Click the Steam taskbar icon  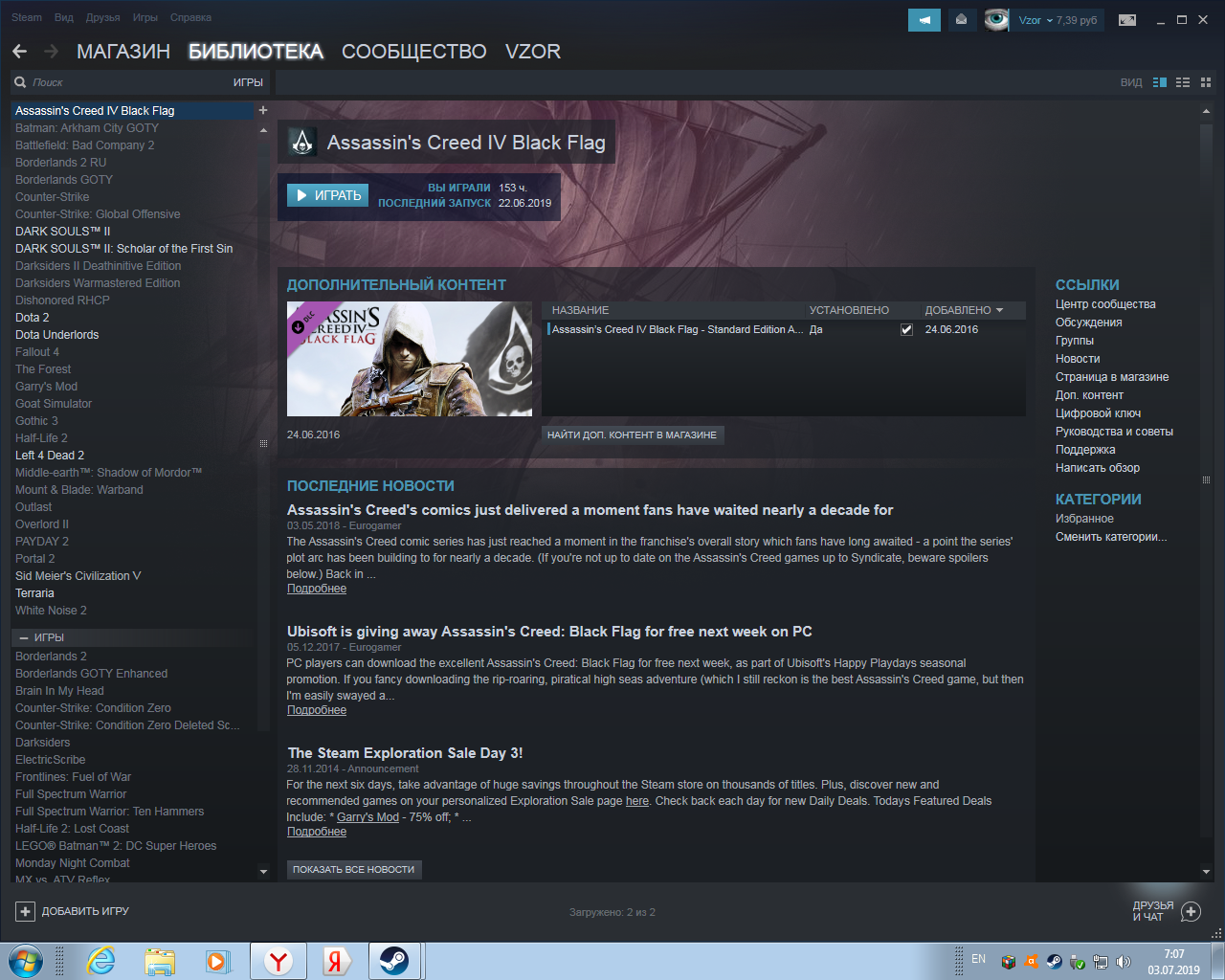394,961
